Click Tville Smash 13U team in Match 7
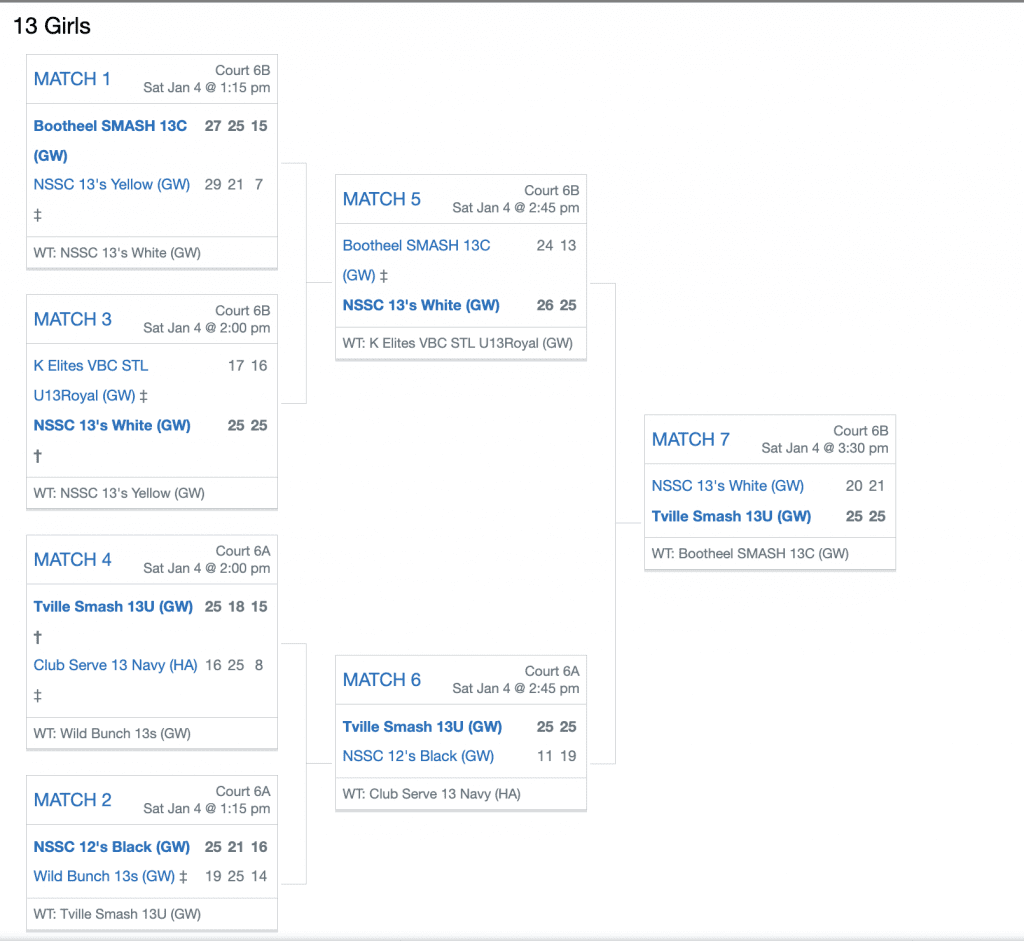This screenshot has height=941, width=1024. pyautogui.click(x=731, y=517)
